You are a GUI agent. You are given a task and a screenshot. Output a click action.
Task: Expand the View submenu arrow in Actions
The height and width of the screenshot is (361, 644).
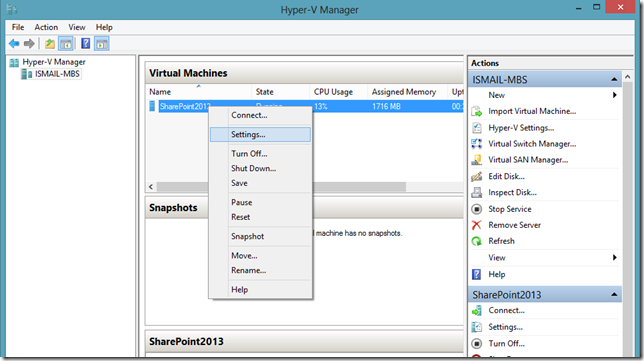click(615, 258)
